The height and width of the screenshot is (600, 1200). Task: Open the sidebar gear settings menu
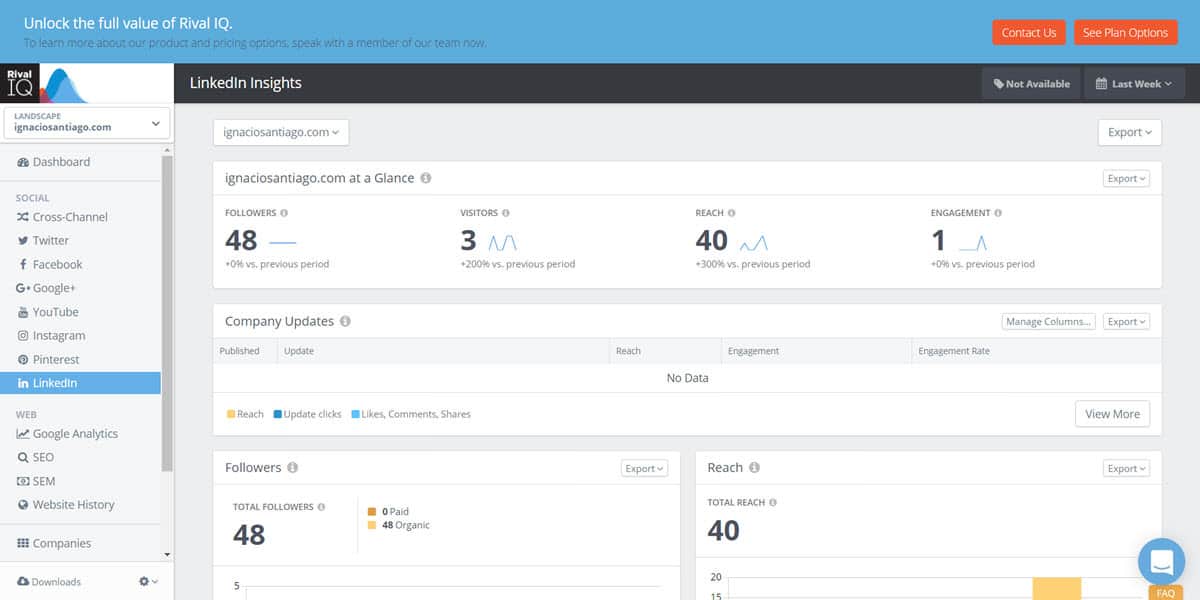click(x=148, y=582)
